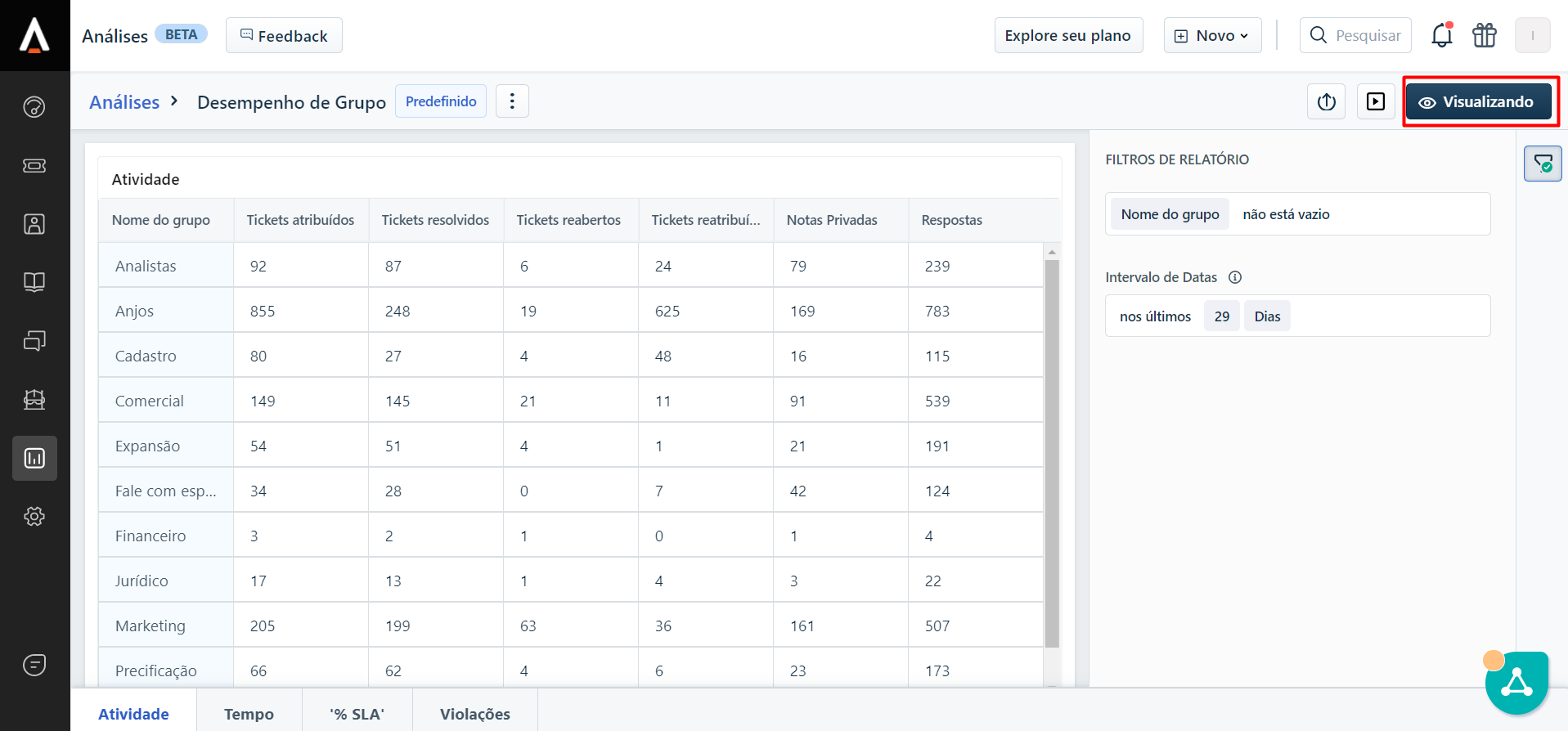Toggle the Visualizando view mode button
Viewport: 1568px width, 731px height.
[x=1478, y=102]
